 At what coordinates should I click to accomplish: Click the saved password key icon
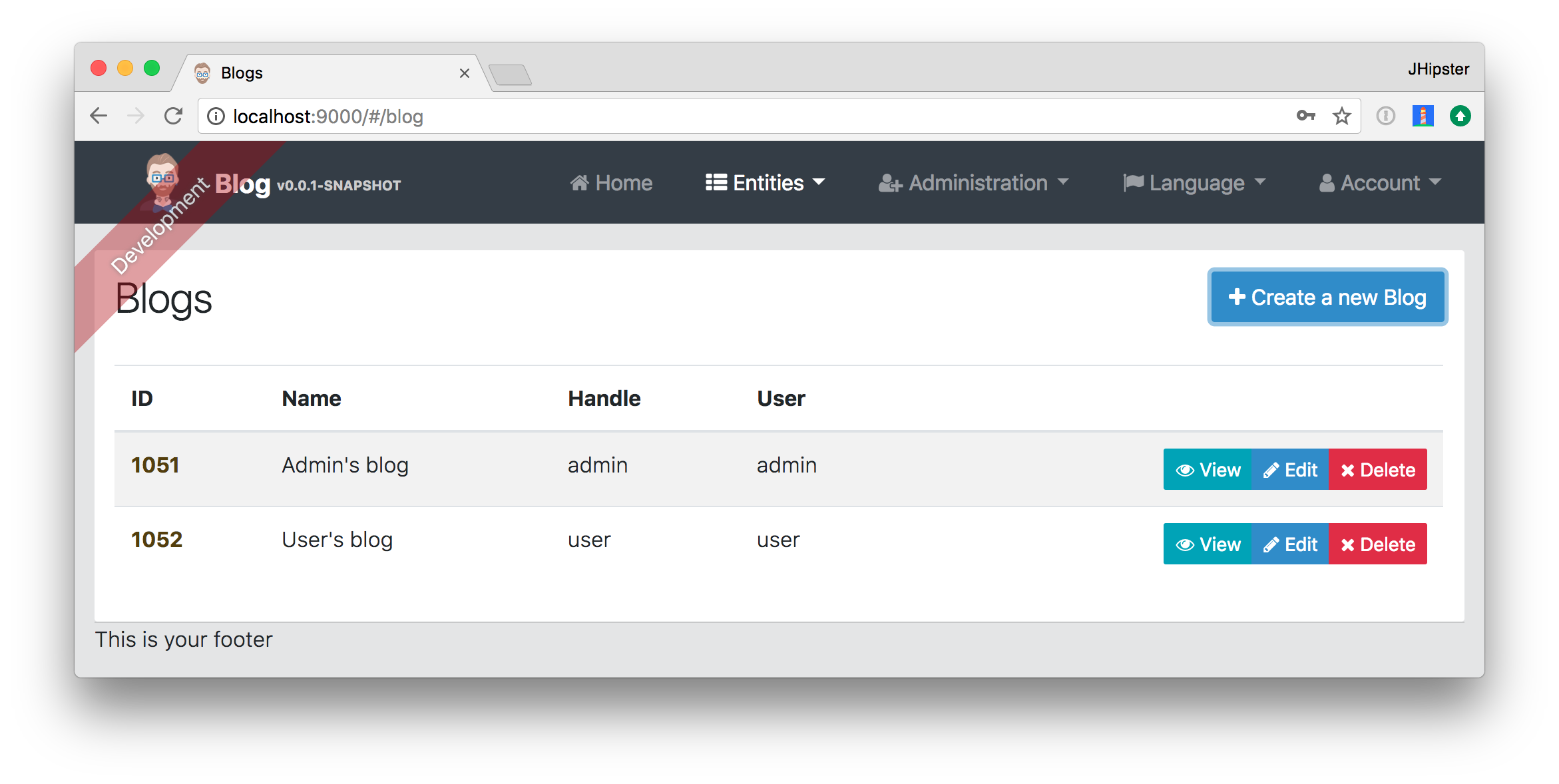coord(1305,116)
